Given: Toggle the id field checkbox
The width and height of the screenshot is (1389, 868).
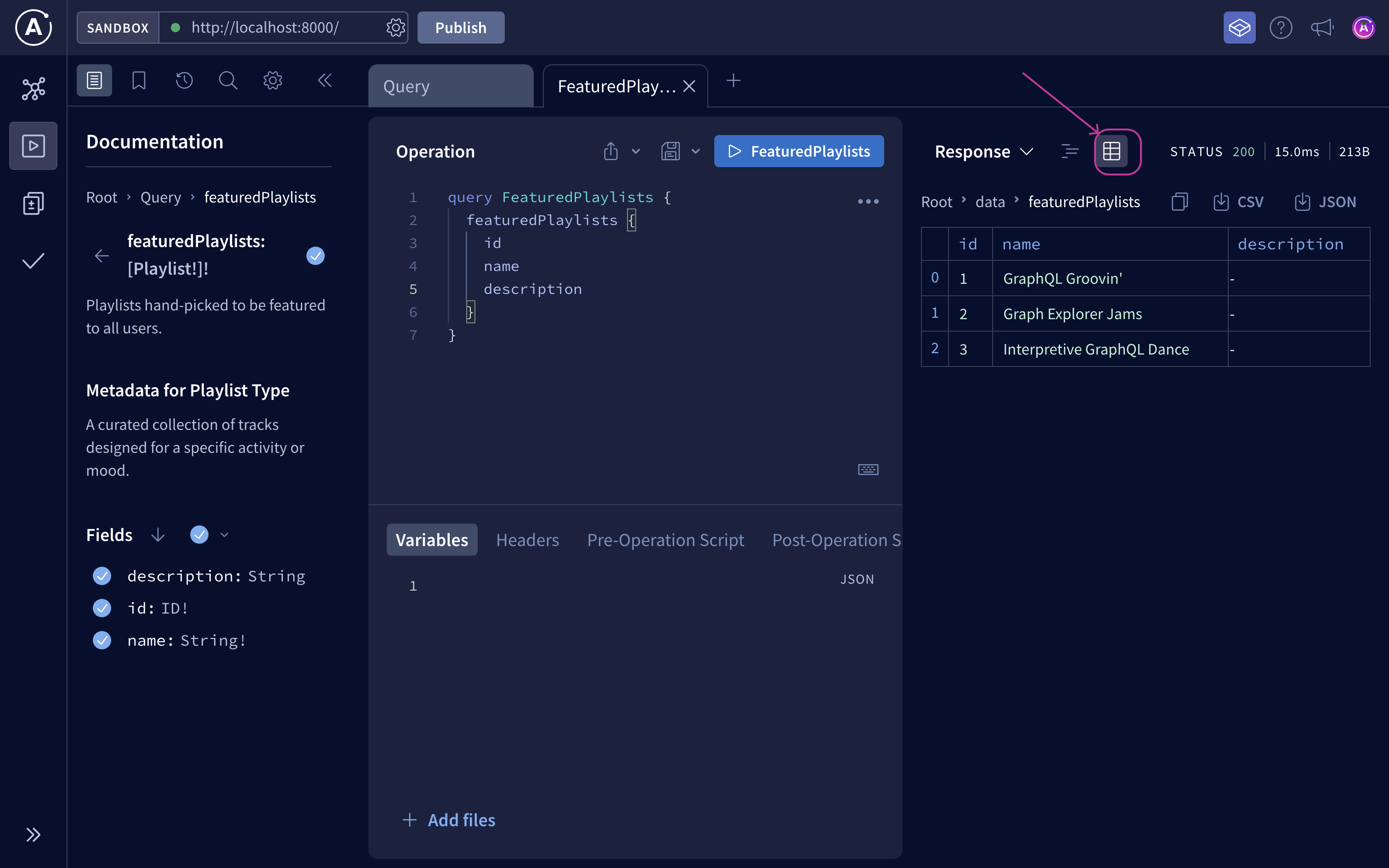Looking at the screenshot, I should pos(102,608).
